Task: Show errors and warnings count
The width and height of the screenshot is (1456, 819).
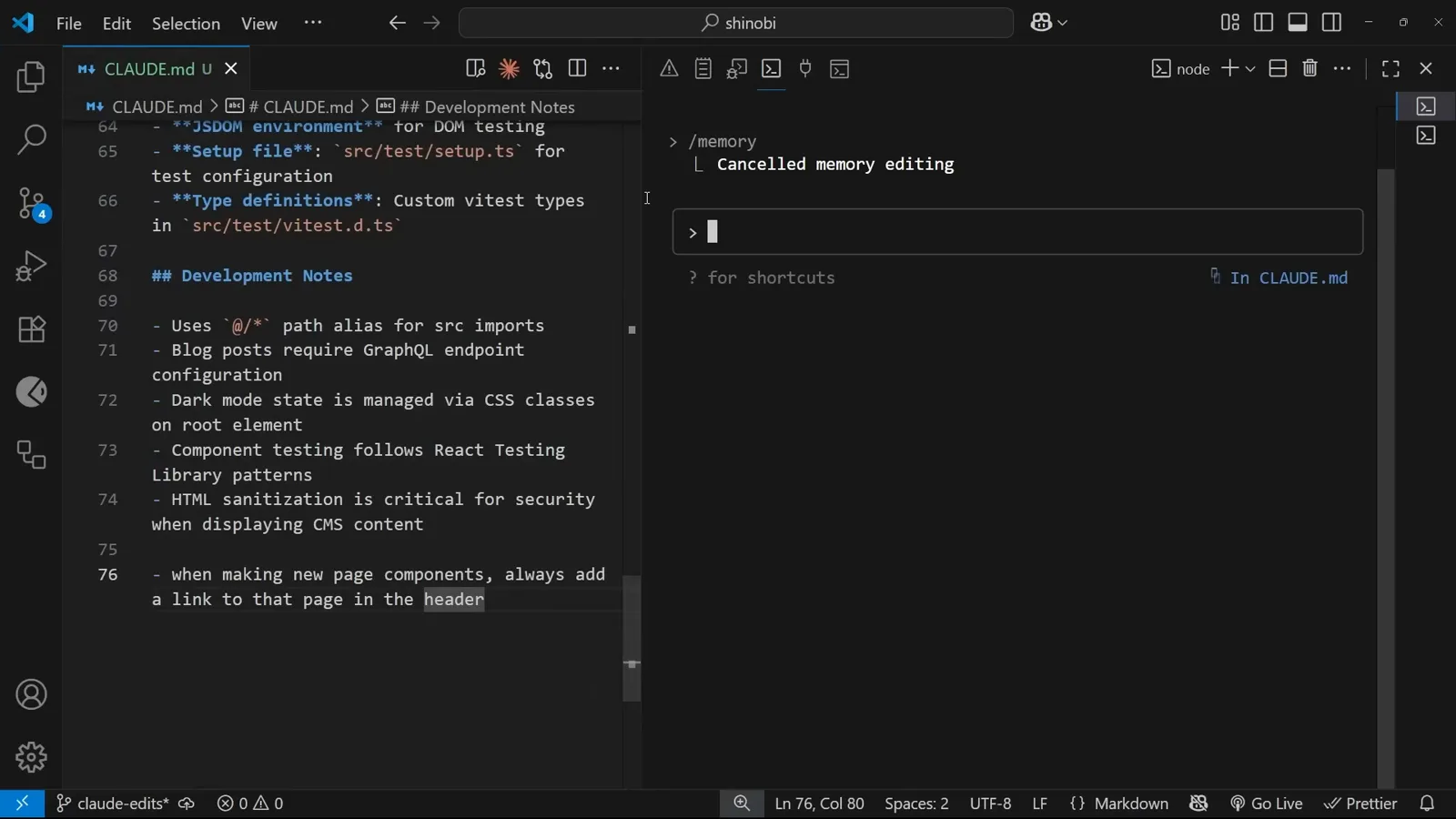Action: coord(250,804)
